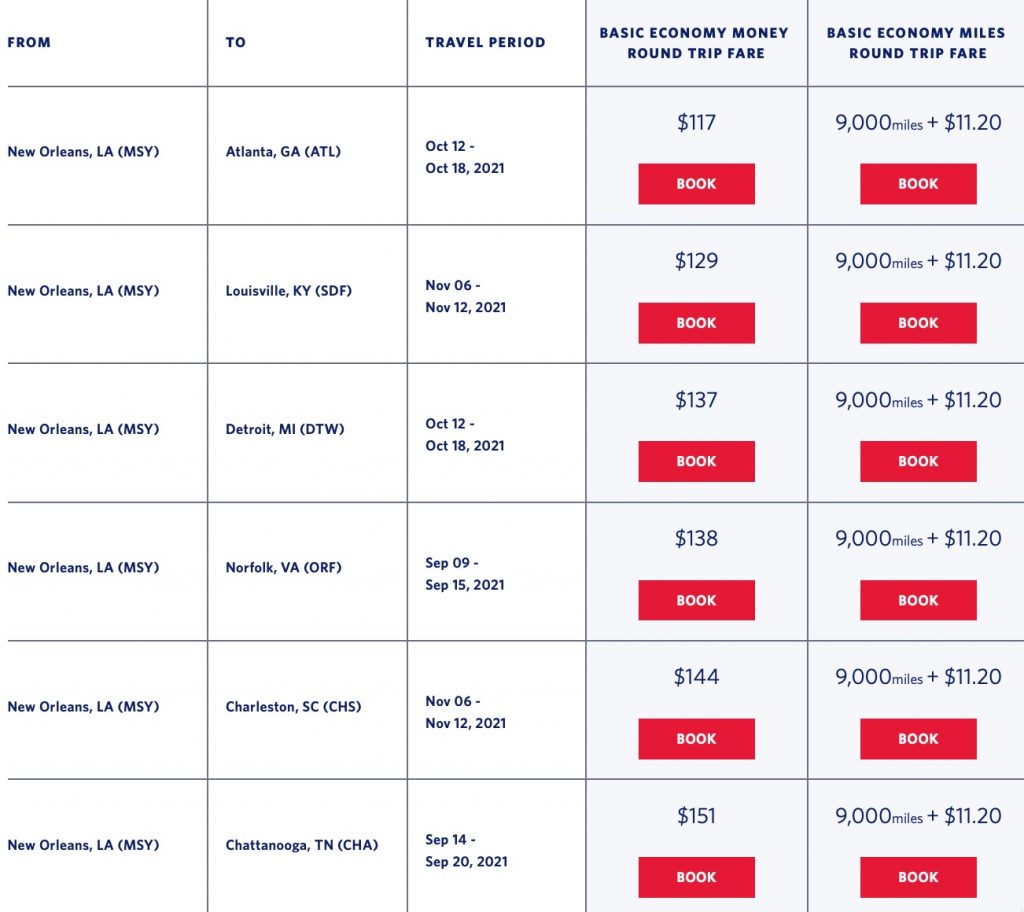Viewport: 1024px width, 912px height.
Task: Book the $138 Norfolk money fare
Action: pos(696,600)
